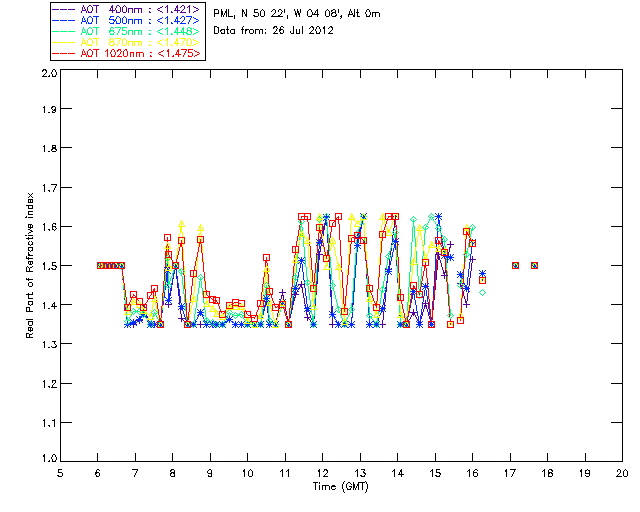Click the 16 tick label on time axis
This screenshot has height=512, width=640.
472,473
